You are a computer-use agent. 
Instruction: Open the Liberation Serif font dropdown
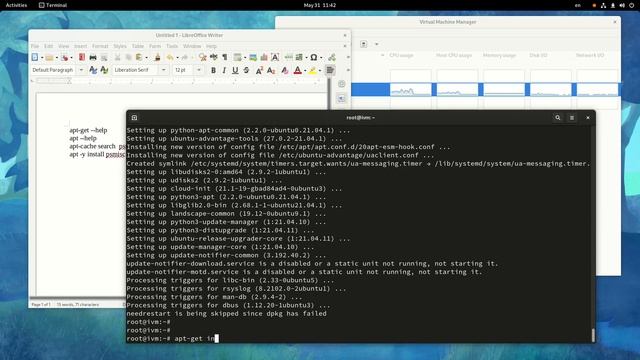click(164, 70)
